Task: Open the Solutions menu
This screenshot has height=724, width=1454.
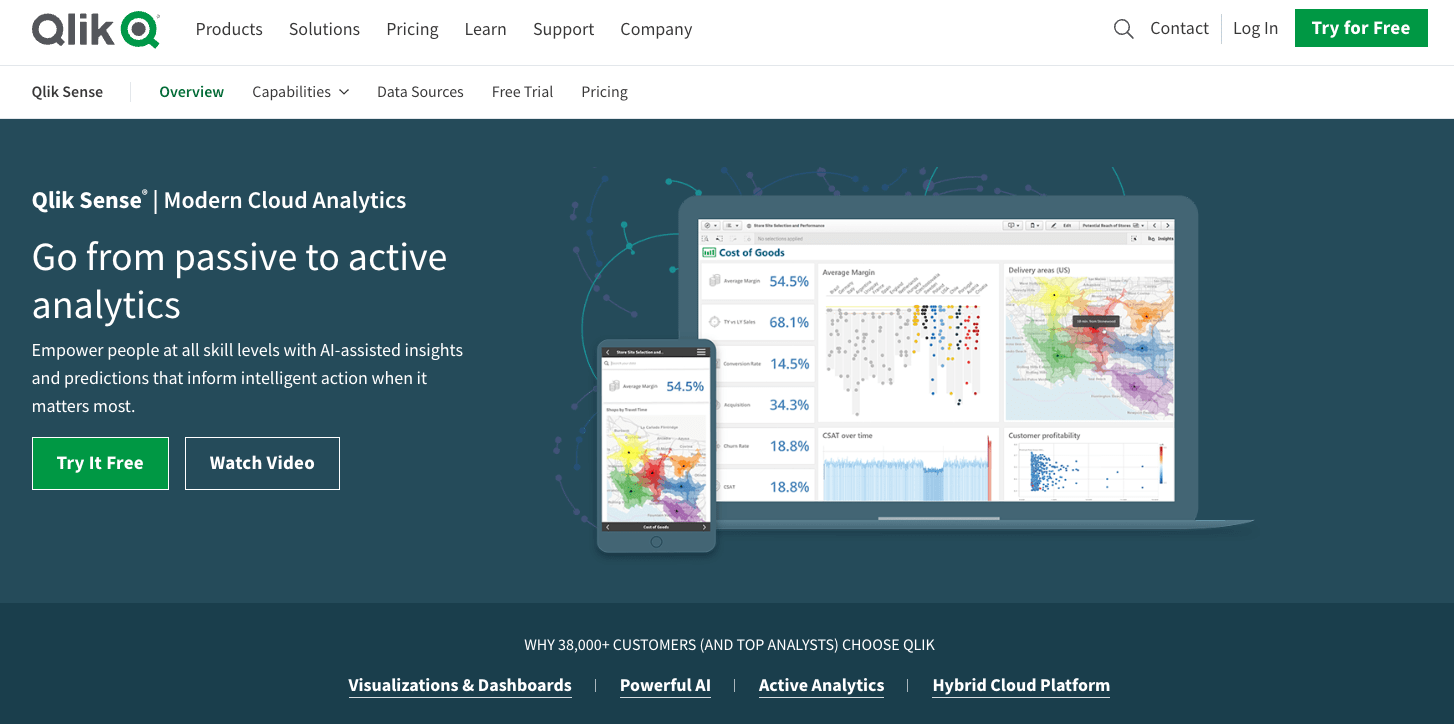Action: 324,29
